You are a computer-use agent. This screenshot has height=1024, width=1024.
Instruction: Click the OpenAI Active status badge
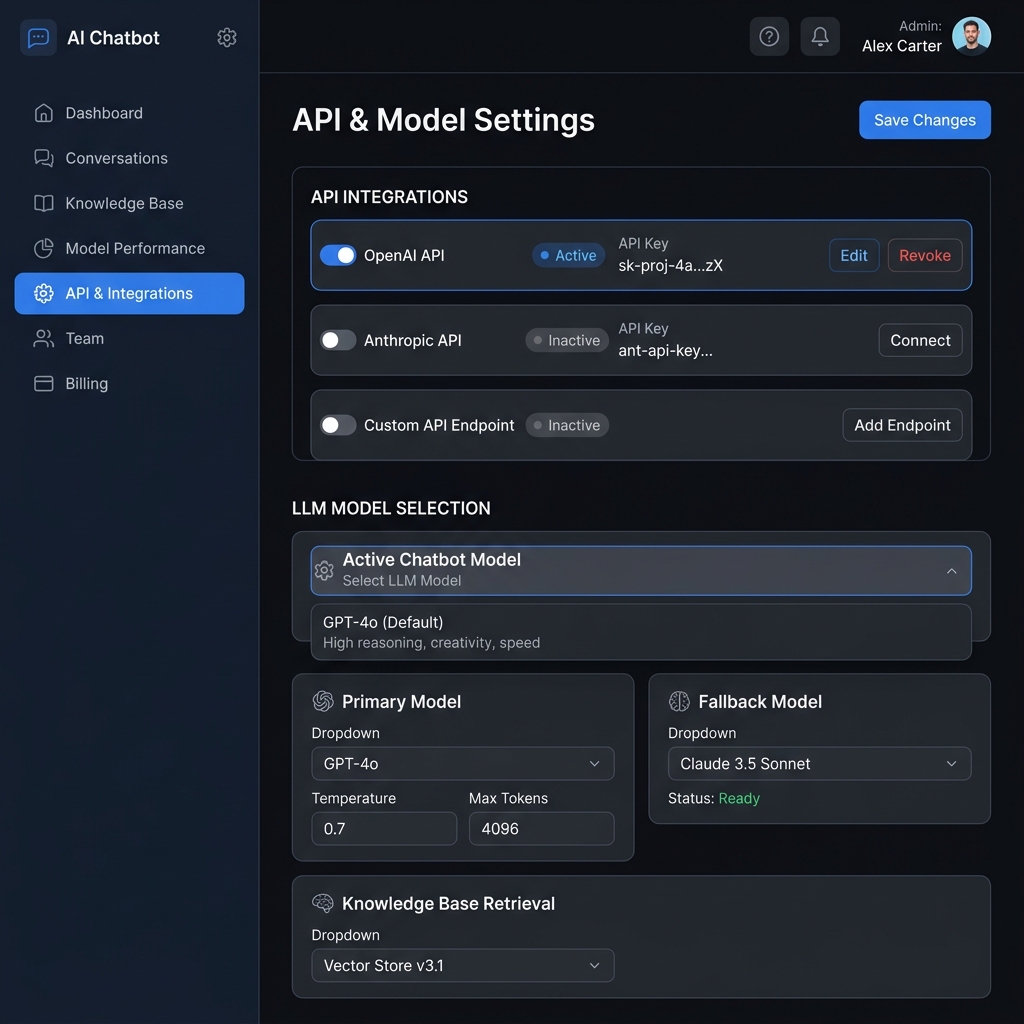[x=568, y=255]
